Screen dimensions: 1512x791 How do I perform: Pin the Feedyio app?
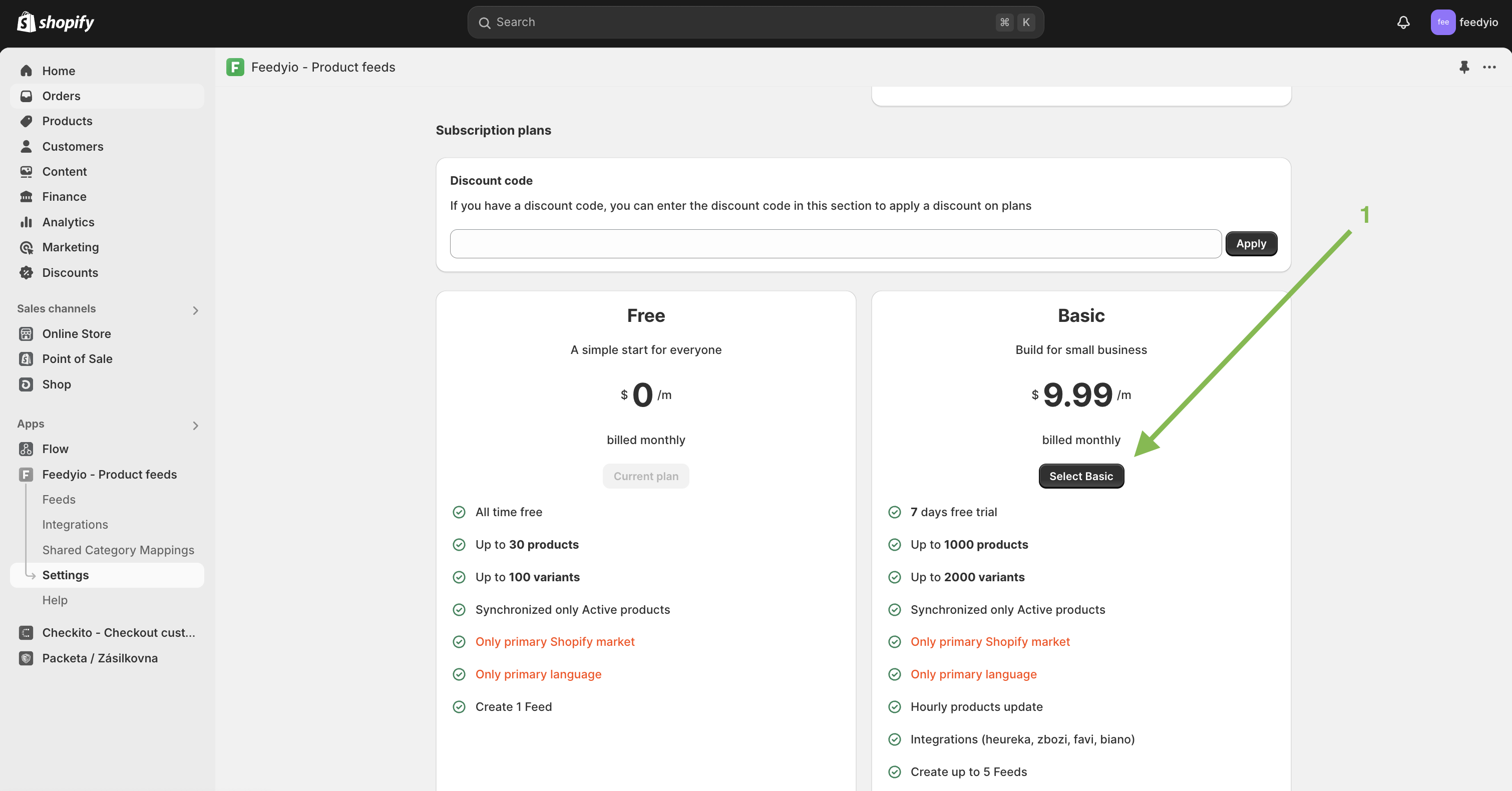coord(1464,67)
